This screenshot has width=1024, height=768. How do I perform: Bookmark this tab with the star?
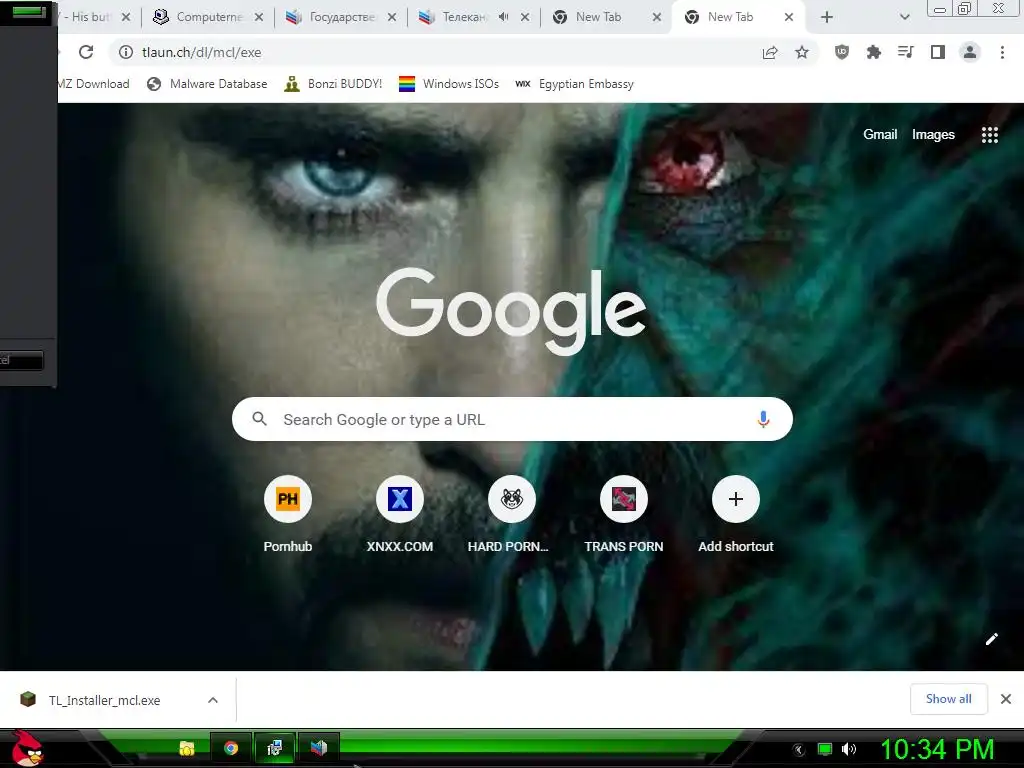click(802, 52)
